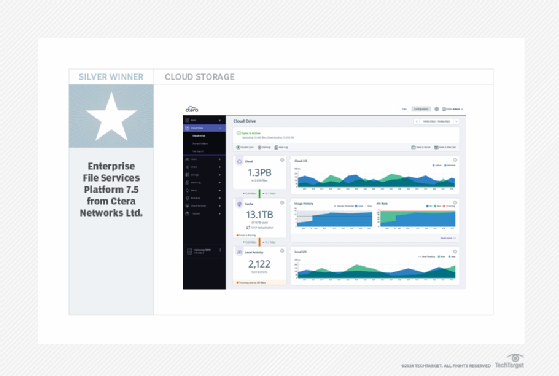Click the purple Cache icon on the Cache card
This screenshot has width=559, height=376.
[x=240, y=204]
